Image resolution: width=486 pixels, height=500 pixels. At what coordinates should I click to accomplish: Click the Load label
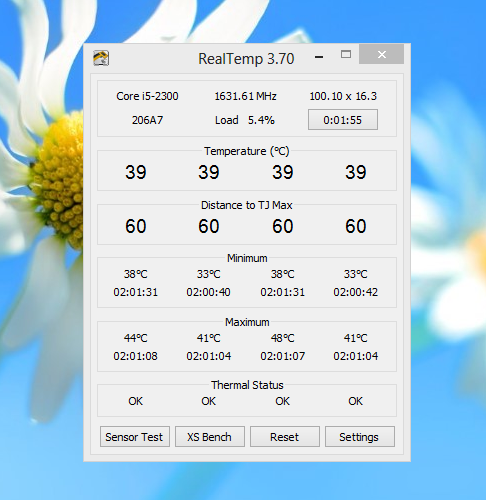tap(227, 120)
